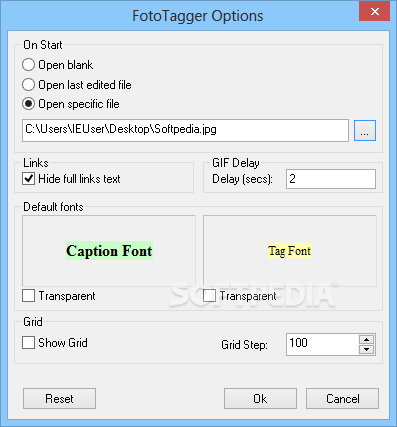Viewport: 397px width, 427px height.
Task: Click the GIF Delay seconds field
Action: [331, 179]
